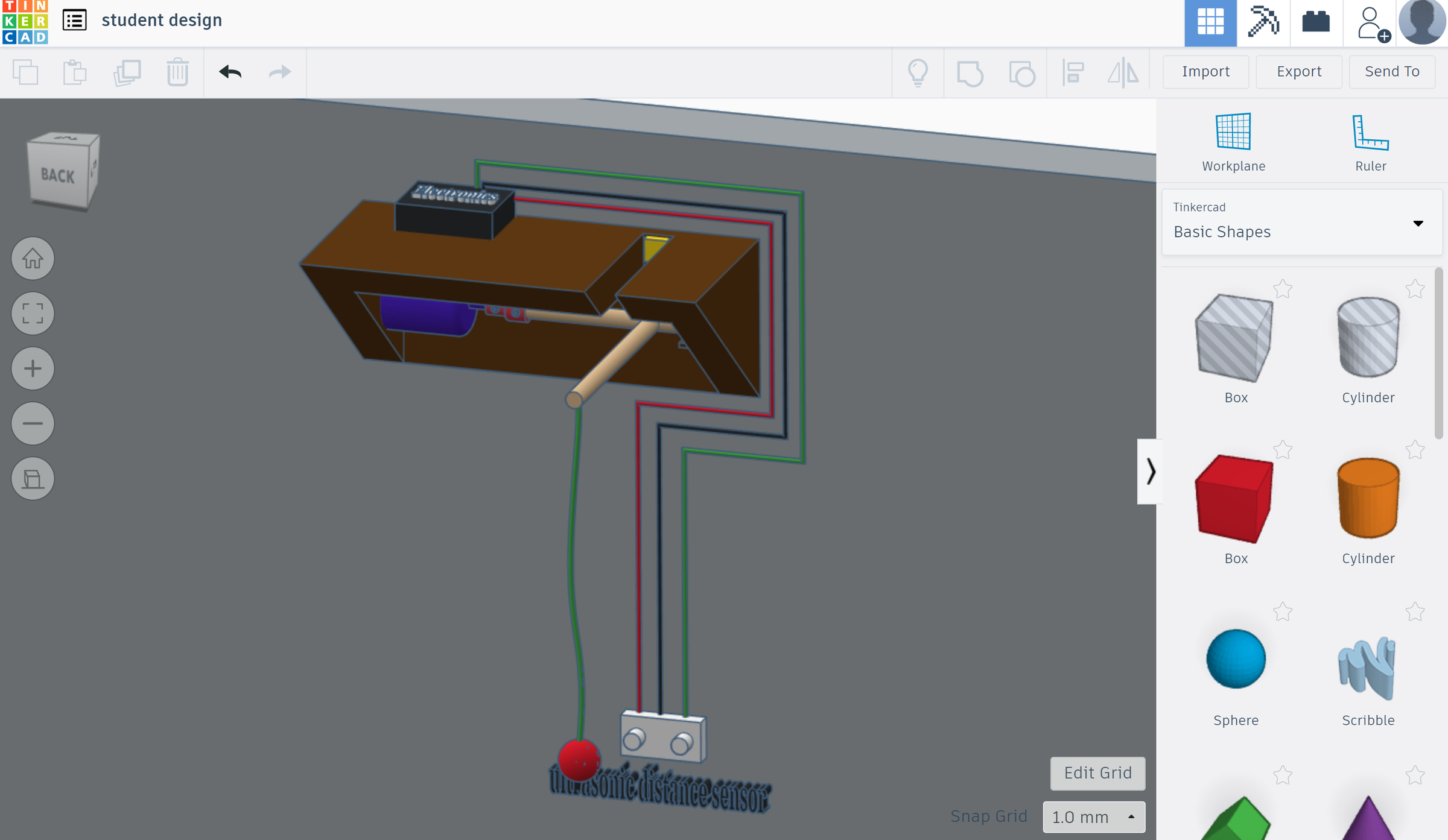Click the Home view button

pos(33,259)
